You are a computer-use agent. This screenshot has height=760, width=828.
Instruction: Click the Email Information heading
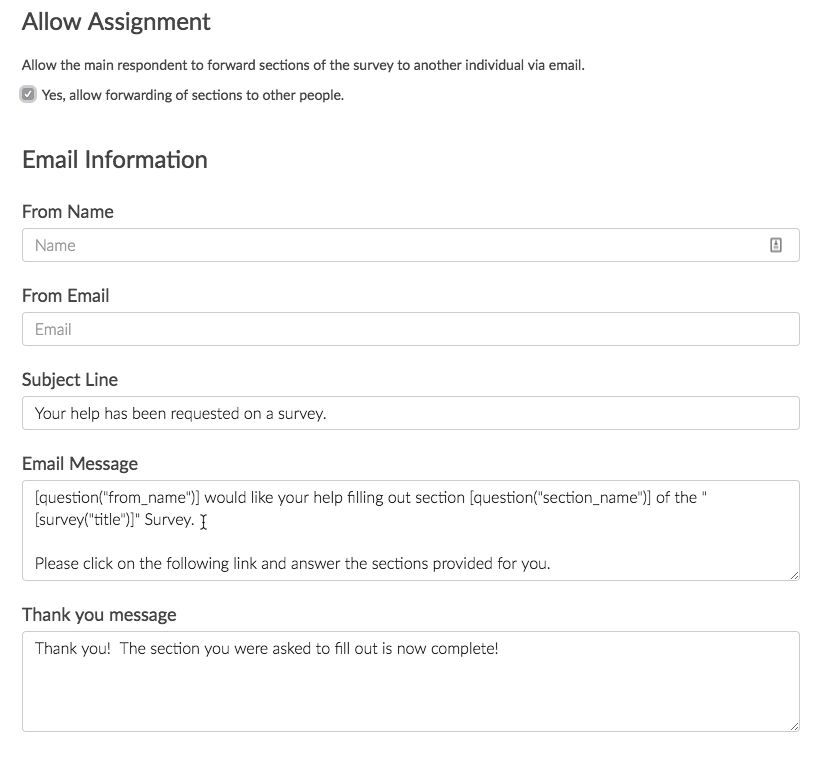[x=115, y=160]
